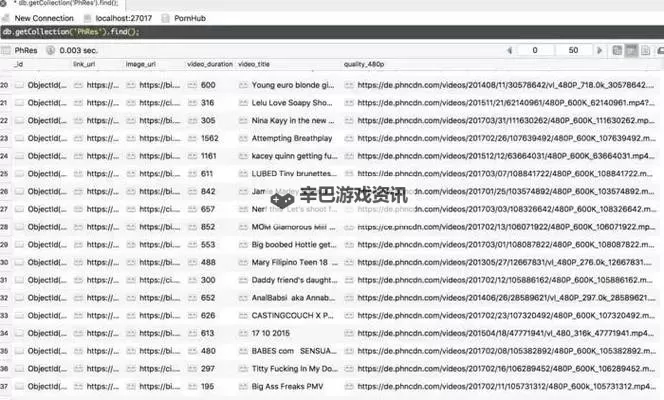Click the localhost:27017 label
The image size is (664, 400).
124,18
